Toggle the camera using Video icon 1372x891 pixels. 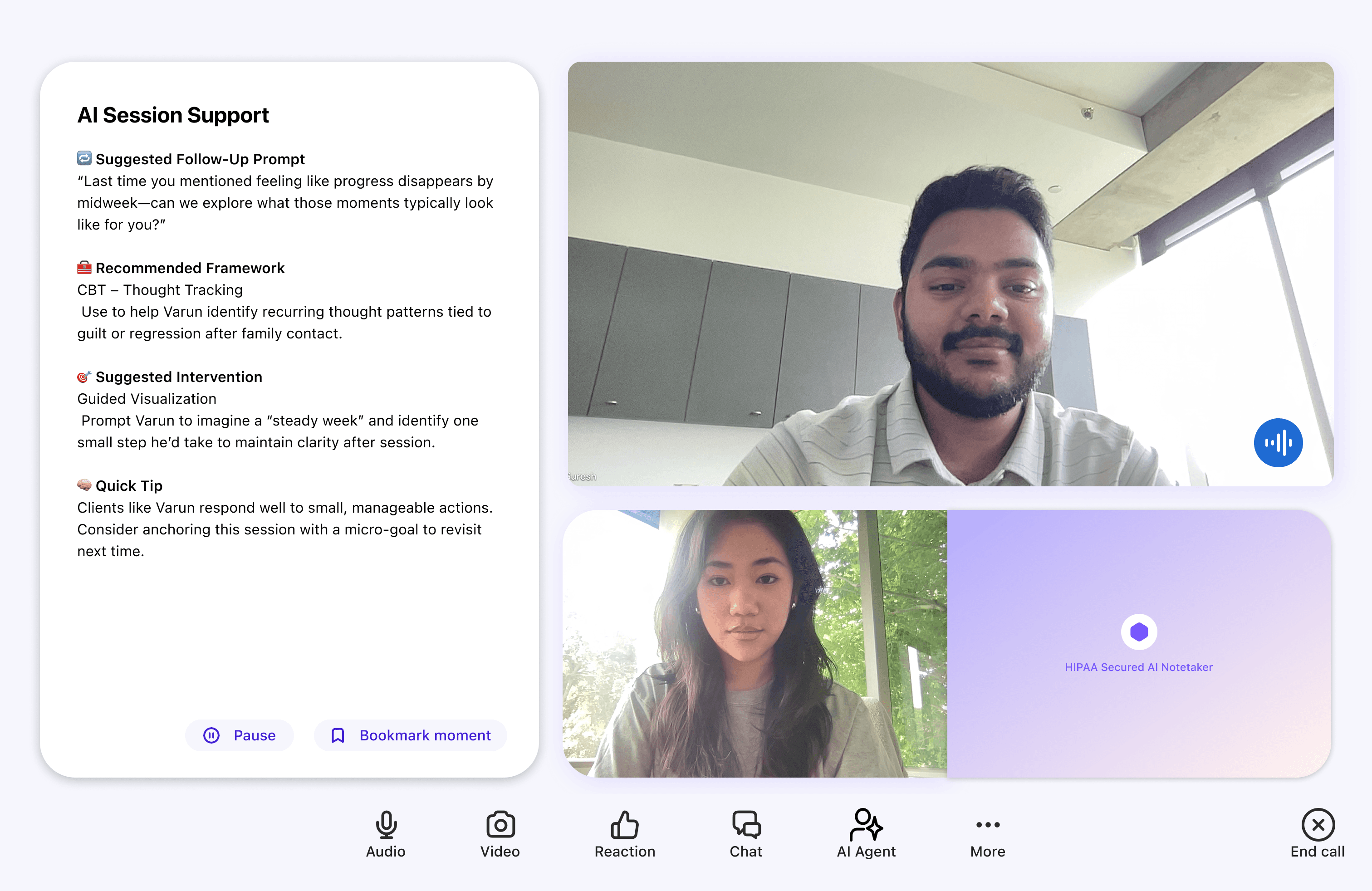pos(500,833)
